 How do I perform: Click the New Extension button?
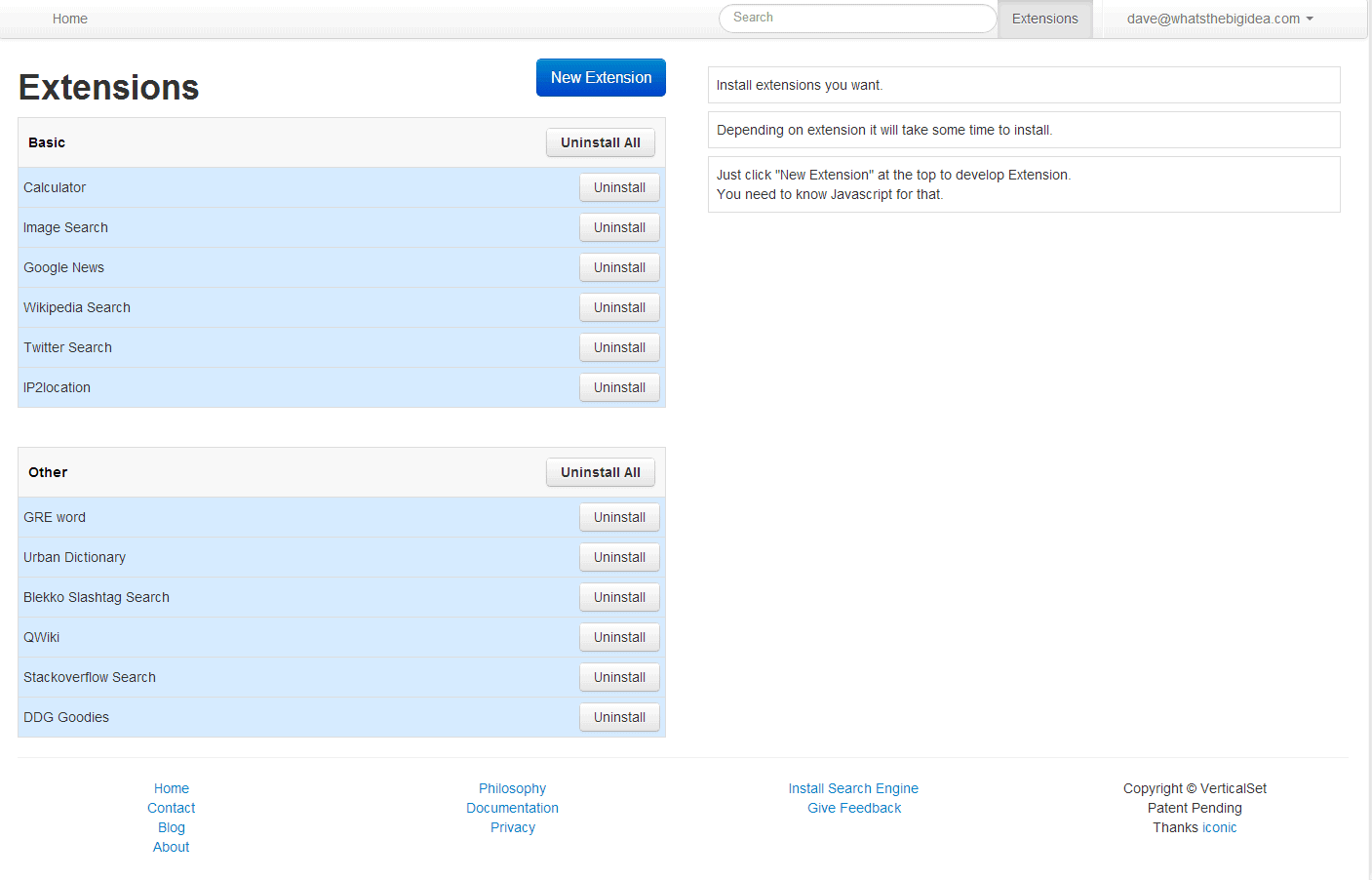(601, 77)
